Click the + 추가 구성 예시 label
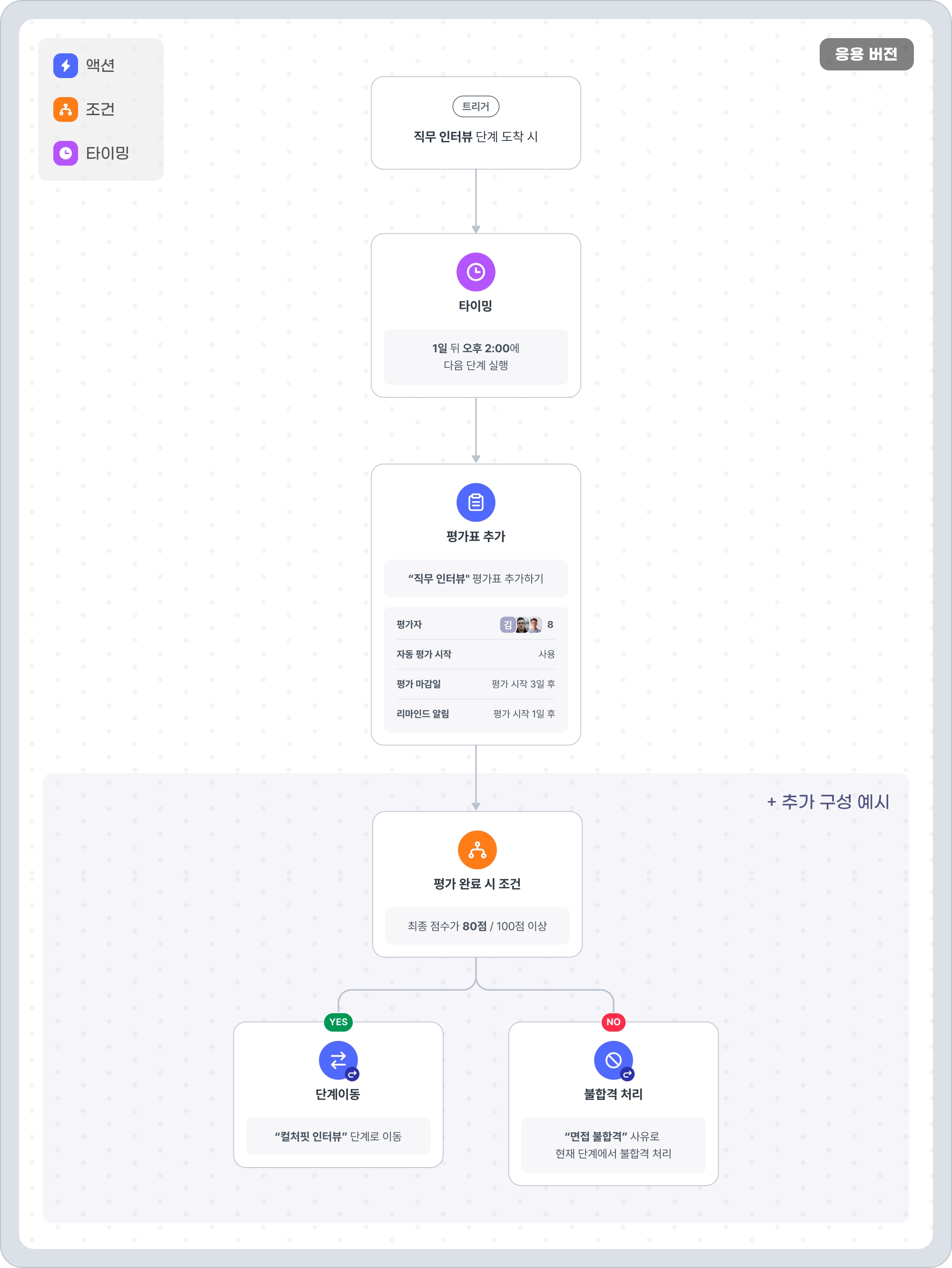952x1268 pixels. (828, 802)
